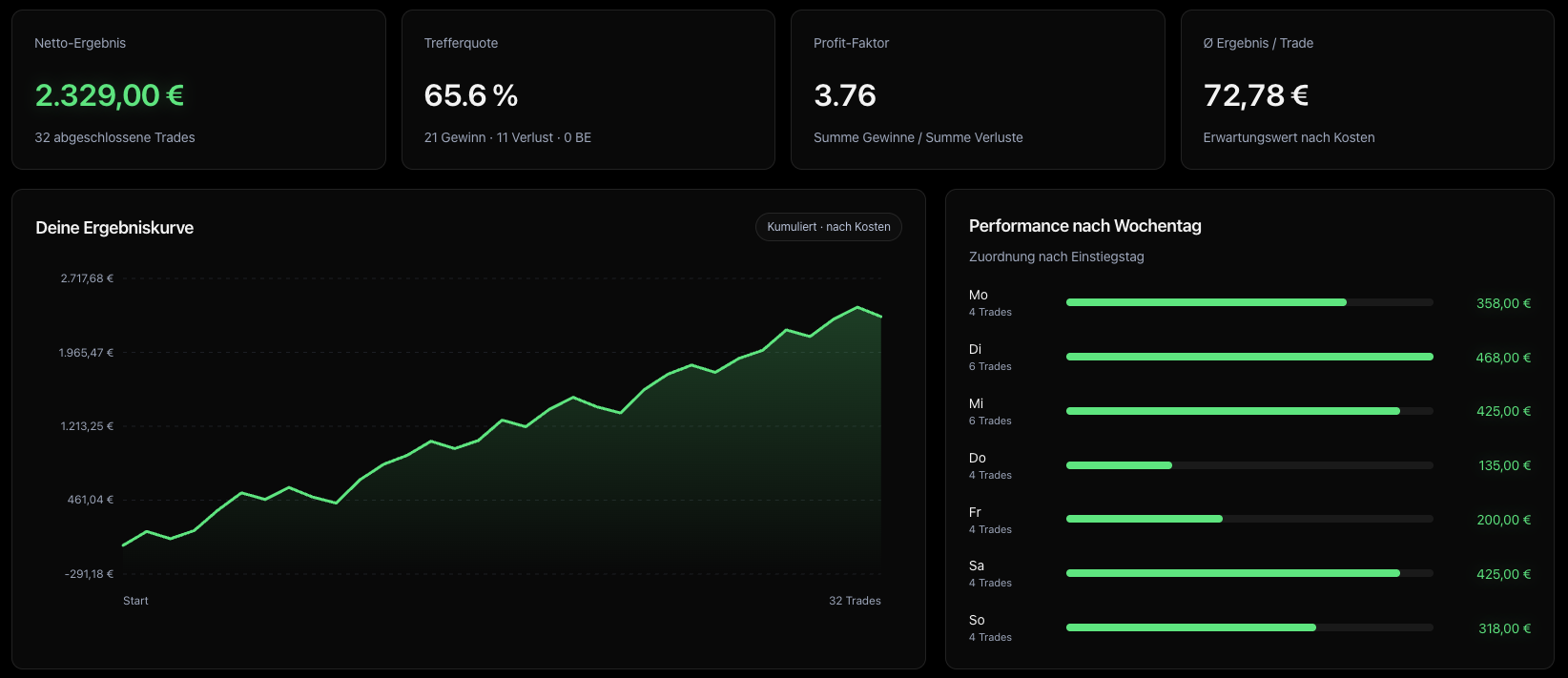
Task: Select the 200,00 € Friday result
Action: pos(1503,520)
